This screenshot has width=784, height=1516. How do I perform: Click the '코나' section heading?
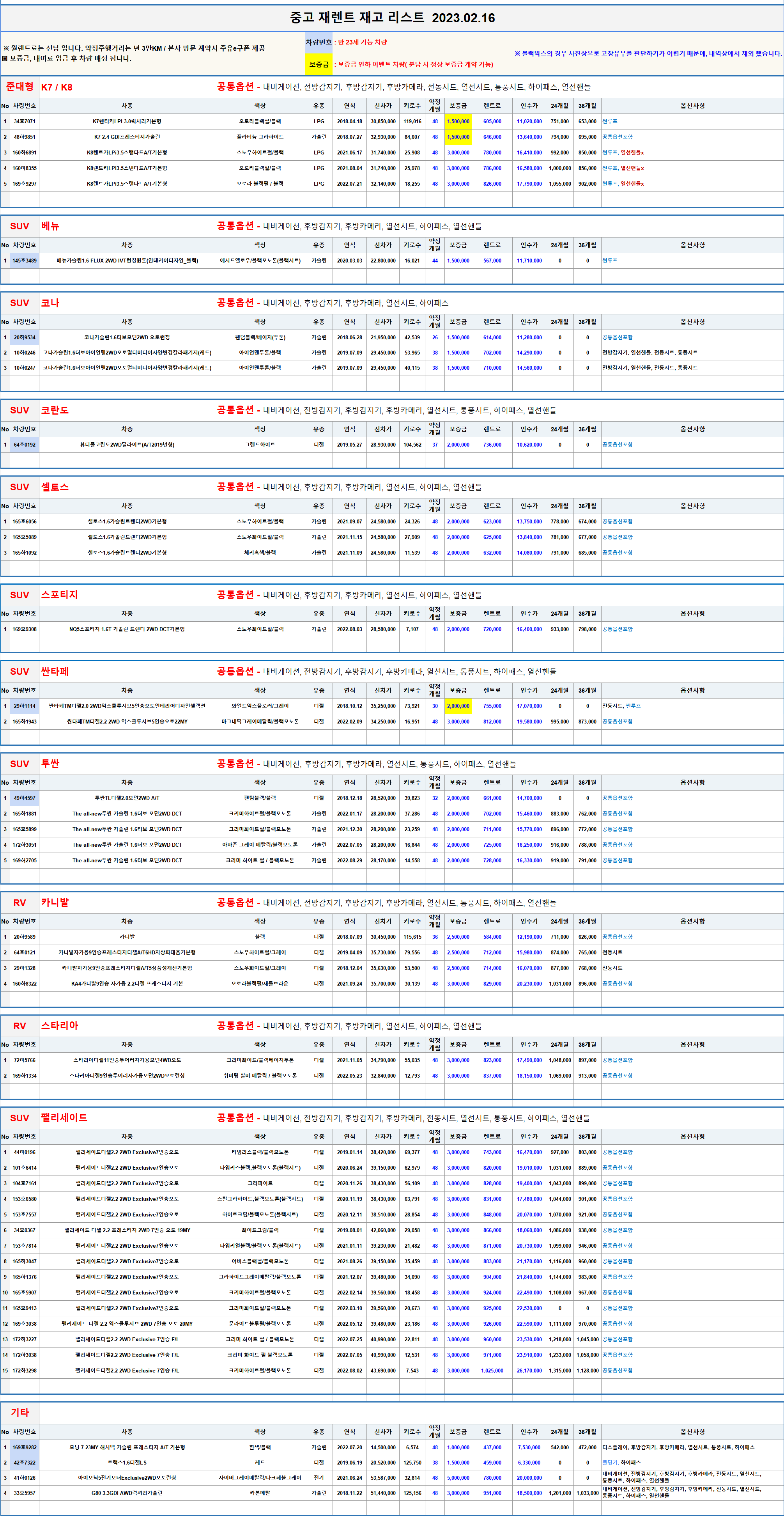[x=50, y=303]
